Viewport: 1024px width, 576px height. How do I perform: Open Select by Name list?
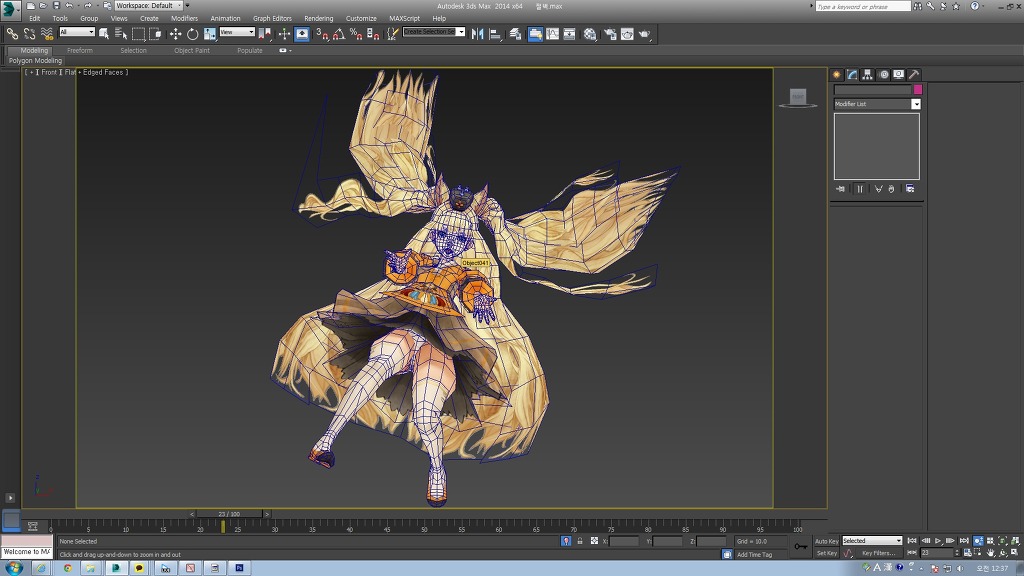[x=121, y=33]
